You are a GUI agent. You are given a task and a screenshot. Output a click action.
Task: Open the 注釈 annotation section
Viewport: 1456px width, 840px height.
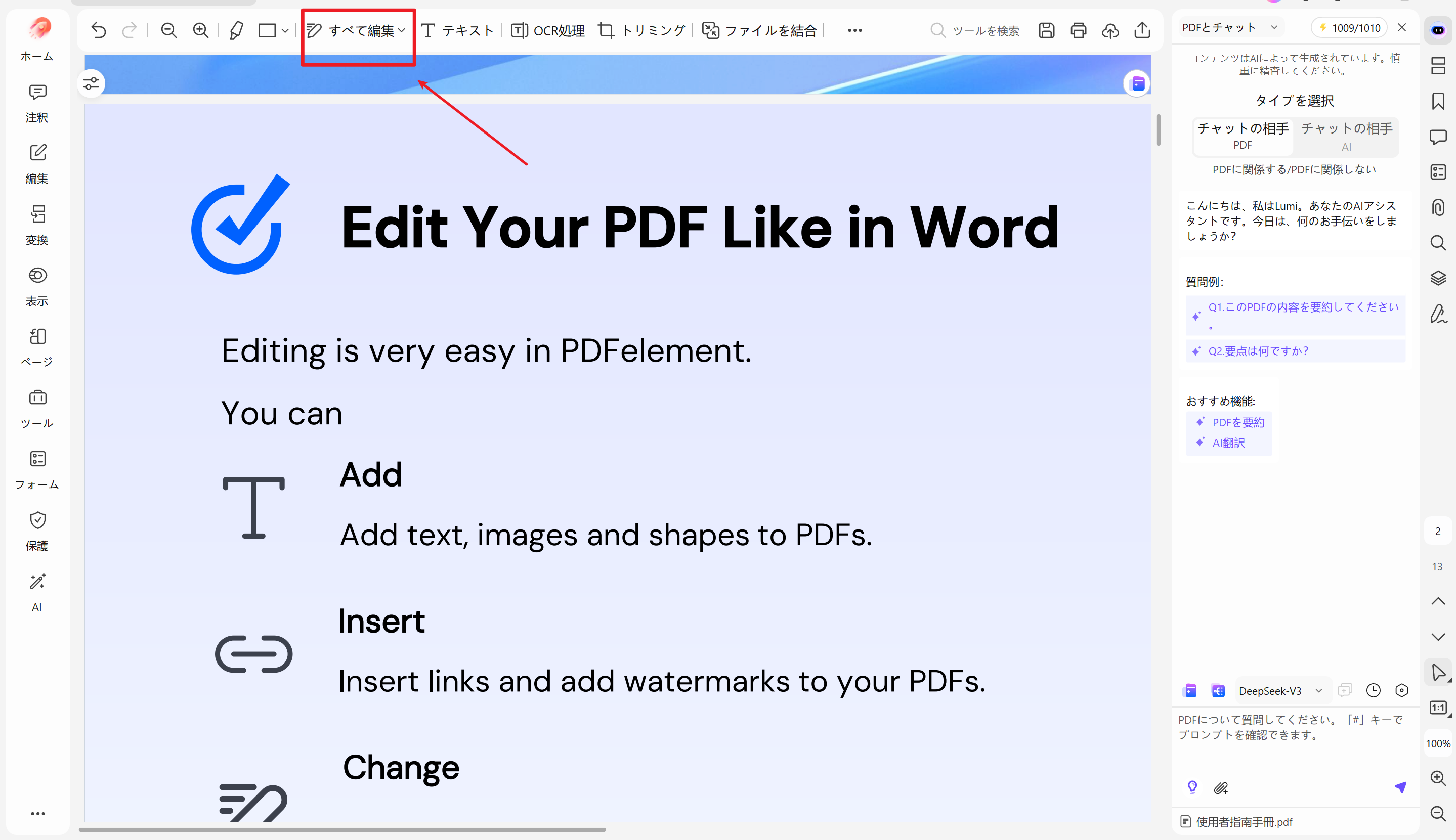(x=37, y=104)
